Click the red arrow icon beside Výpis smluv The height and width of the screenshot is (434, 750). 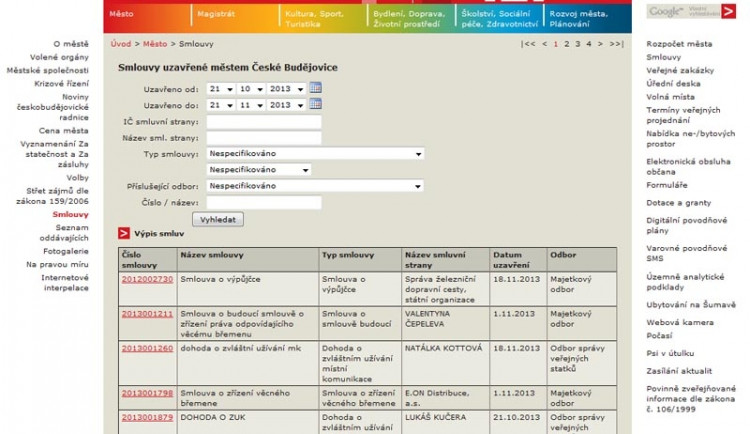point(124,233)
